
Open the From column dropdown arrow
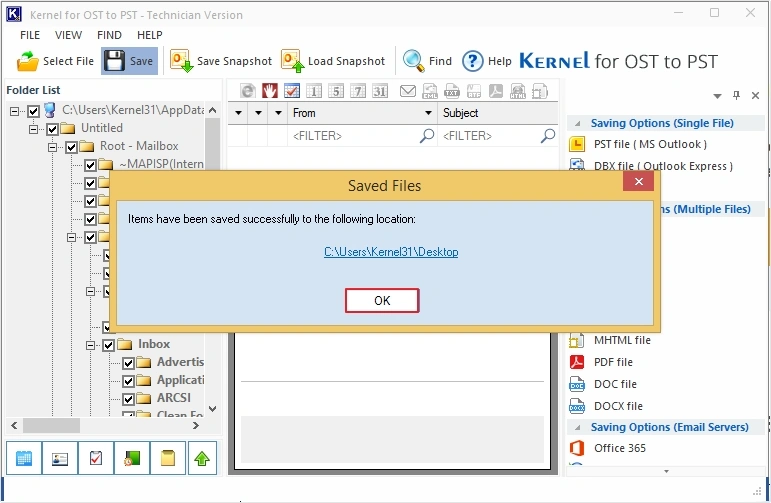428,113
